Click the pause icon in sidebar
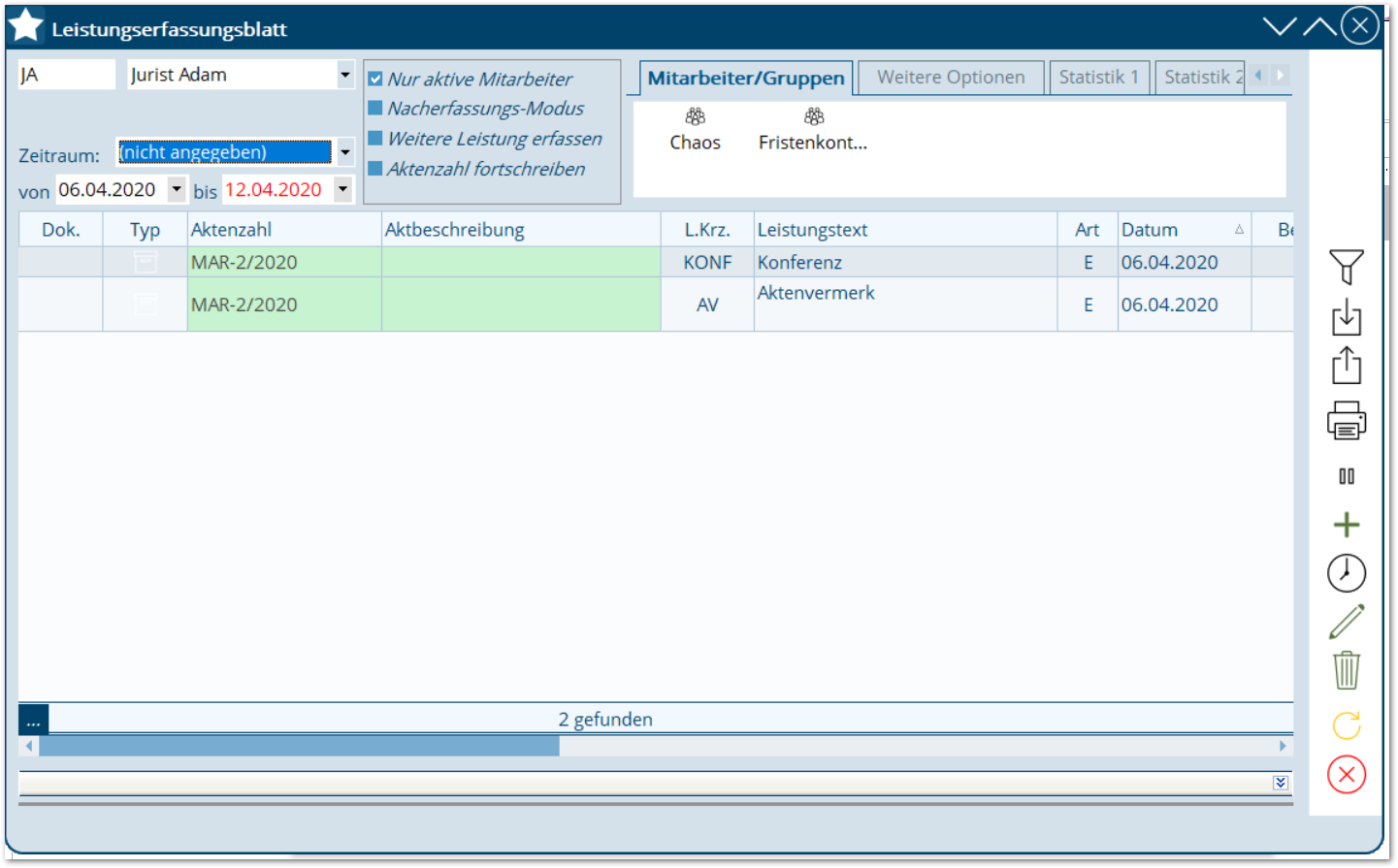Viewport: 1398px width, 868px height. (x=1347, y=476)
